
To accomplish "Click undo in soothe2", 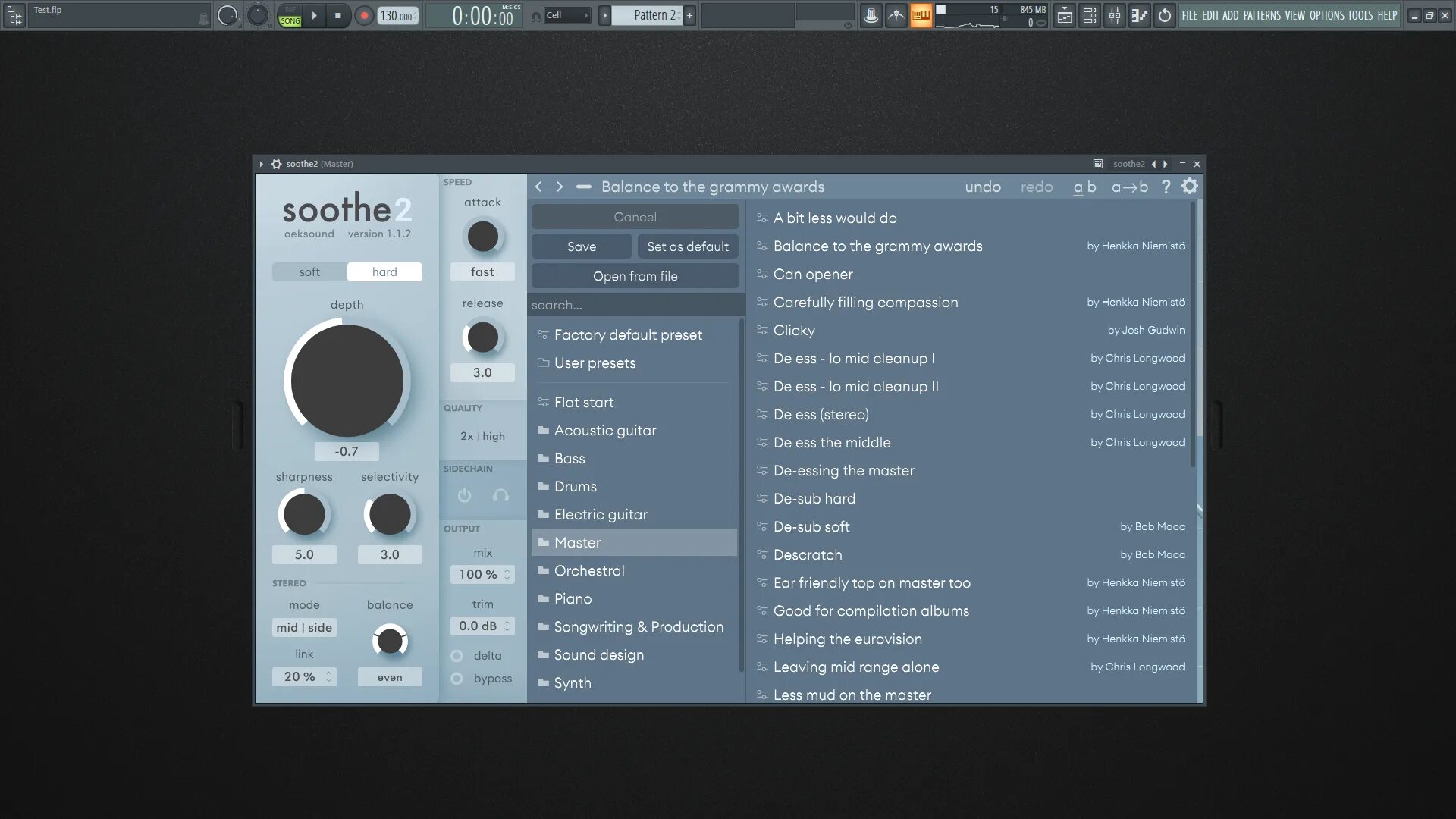I will point(983,187).
